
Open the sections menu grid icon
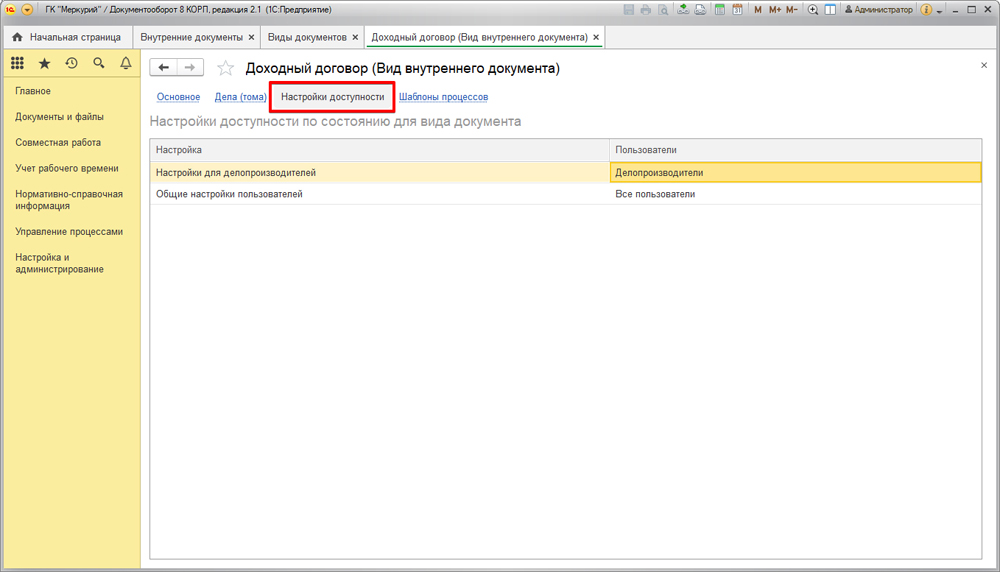(x=17, y=63)
